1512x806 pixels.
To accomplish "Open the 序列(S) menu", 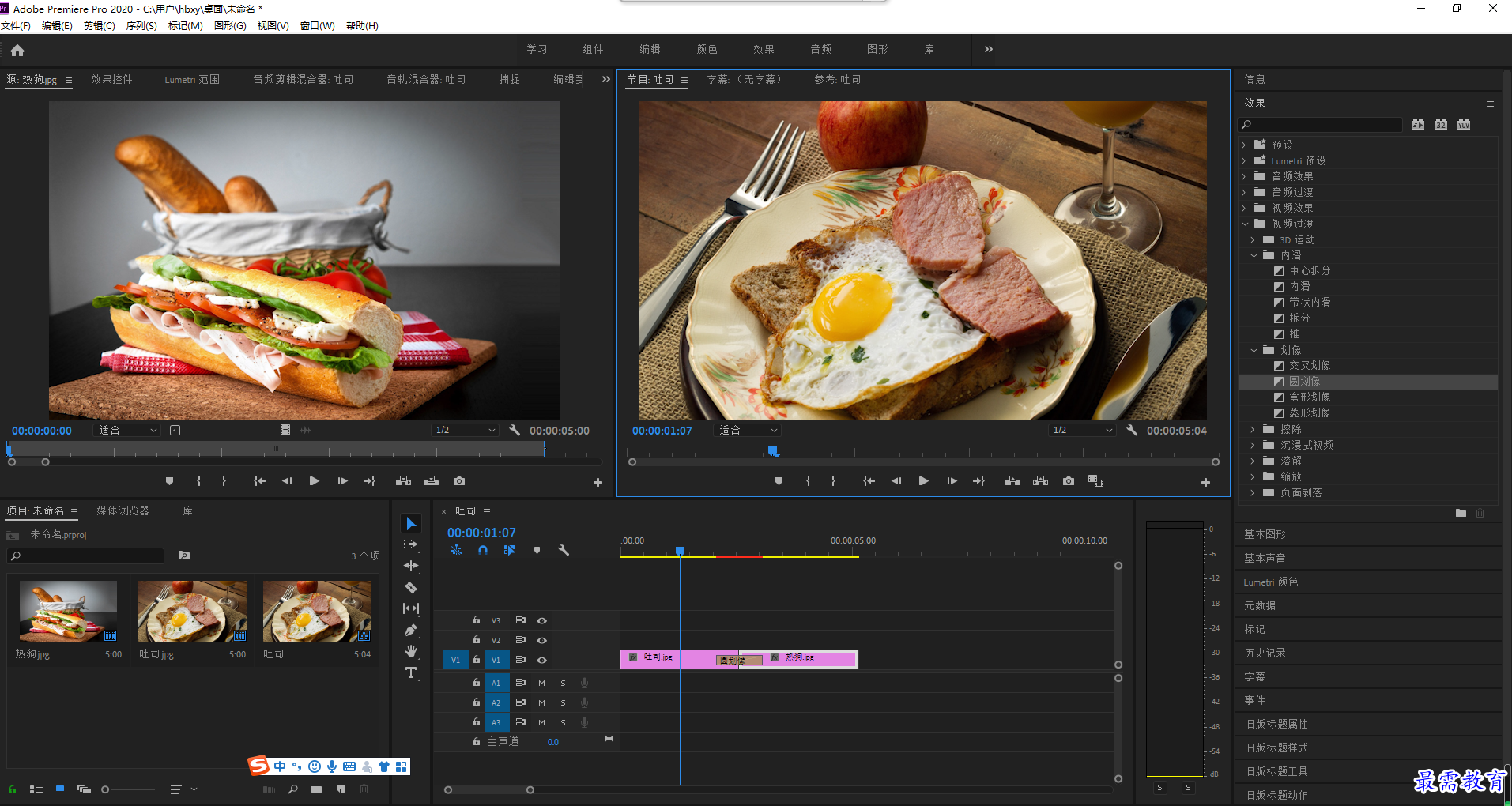I will click(x=141, y=26).
